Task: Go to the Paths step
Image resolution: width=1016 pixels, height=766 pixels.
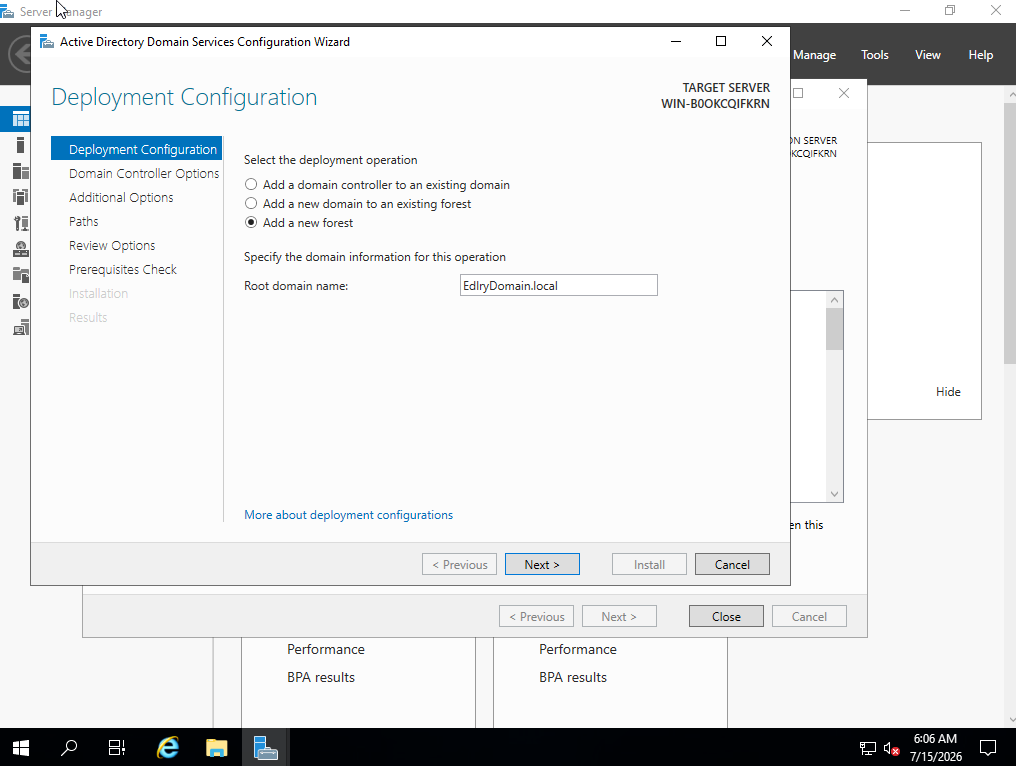Action: 84,222
